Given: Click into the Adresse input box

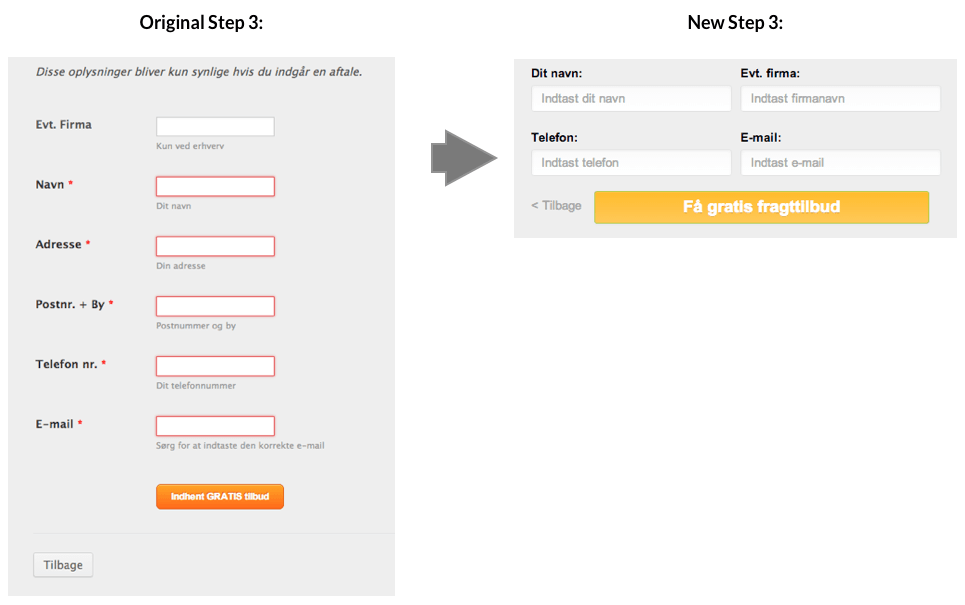Looking at the screenshot, I should tap(215, 247).
